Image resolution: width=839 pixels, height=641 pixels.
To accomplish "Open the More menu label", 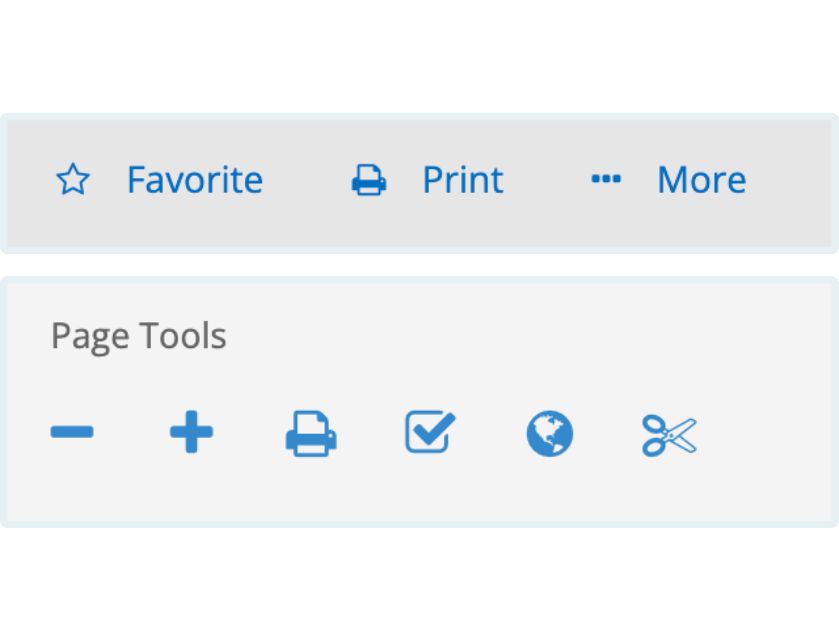I will click(701, 181).
